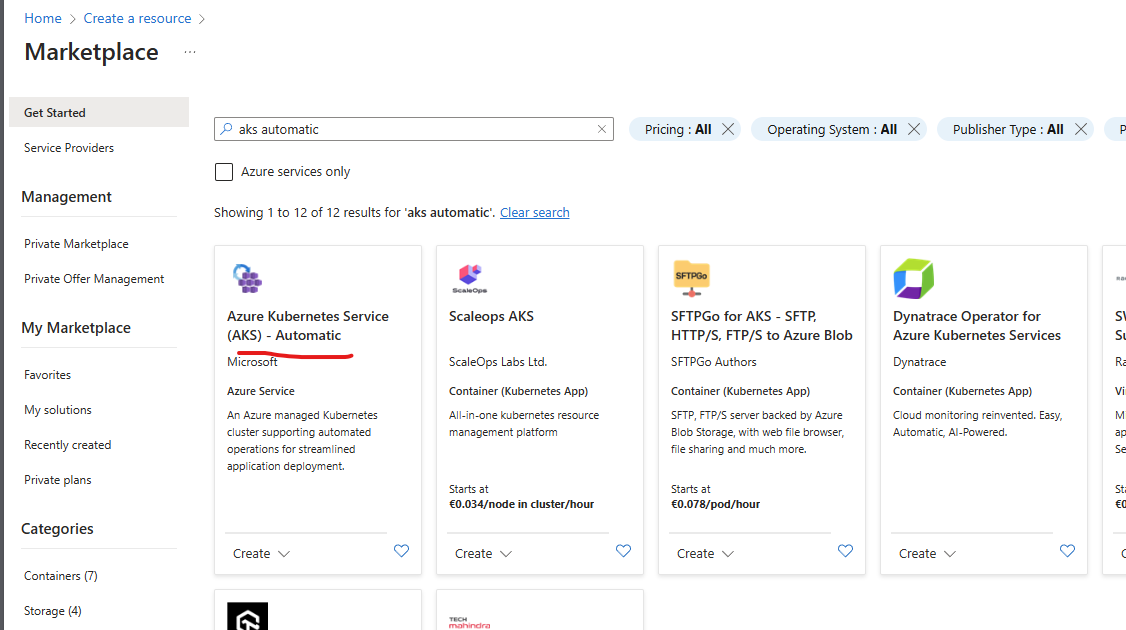This screenshot has height=630, width=1126.
Task: Select Storage (4) category
Action: [x=52, y=611]
